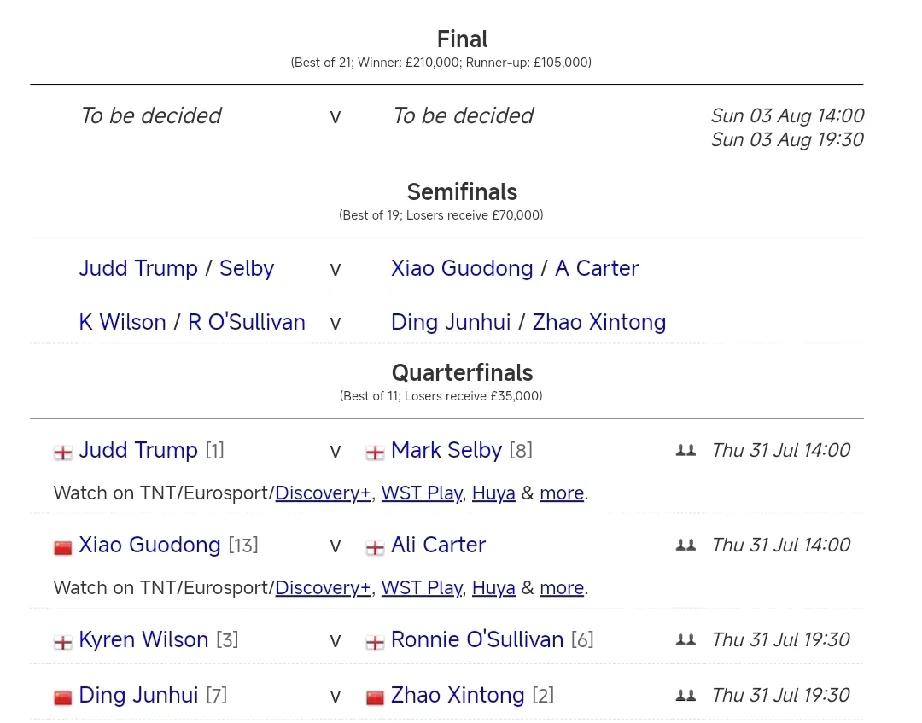This screenshot has height=723, width=922.
Task: Click England flag beside Judd Trump
Action: coord(63,453)
